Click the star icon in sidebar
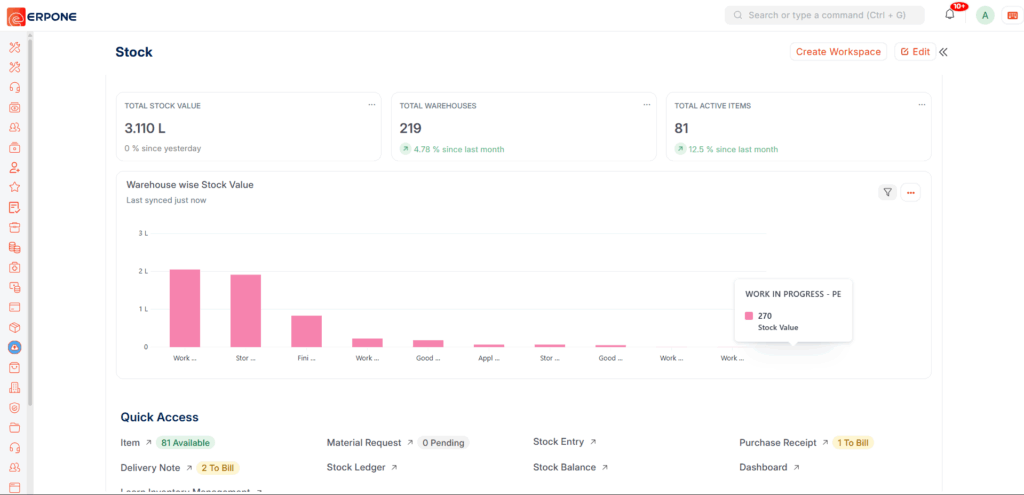The height and width of the screenshot is (495, 1024). click(x=14, y=187)
